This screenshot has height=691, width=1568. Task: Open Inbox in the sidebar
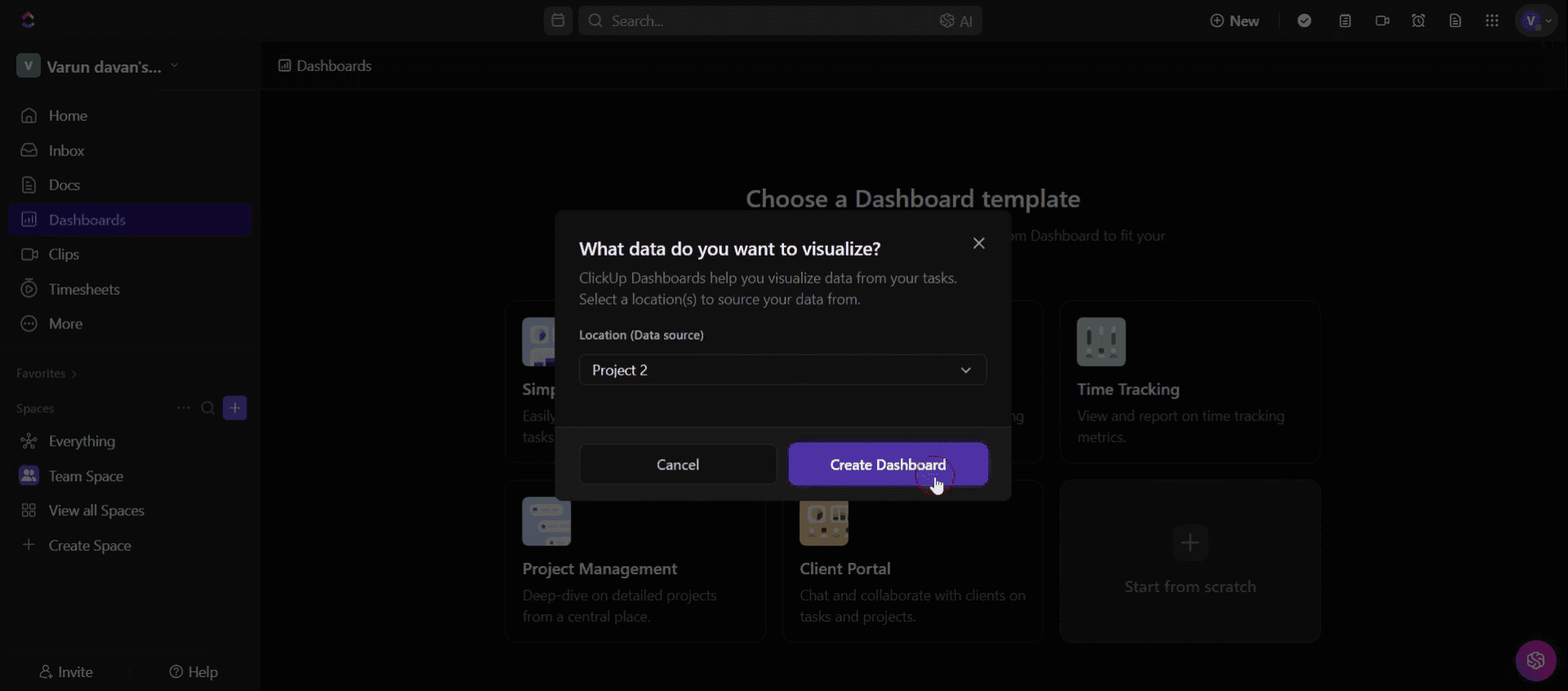[x=130, y=150]
